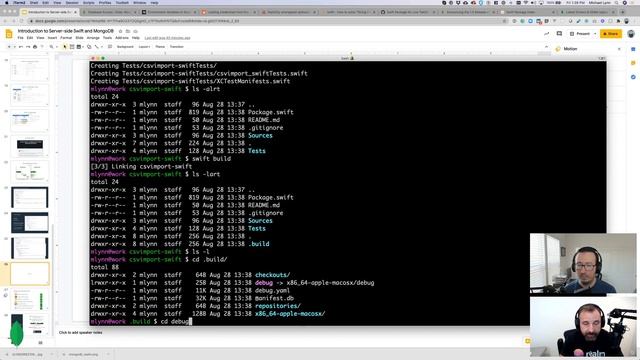Open the Google account avatar
This screenshot has width=640, height=360.
[x=631, y=34]
